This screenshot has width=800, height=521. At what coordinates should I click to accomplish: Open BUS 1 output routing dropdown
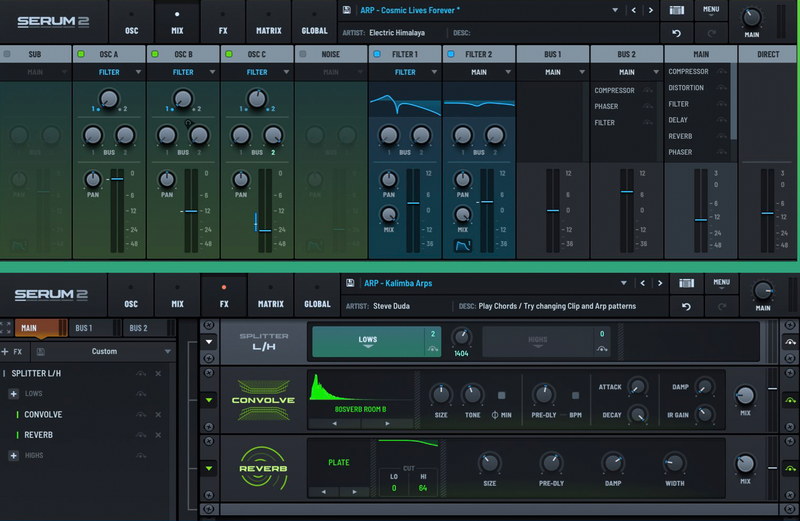coord(553,72)
